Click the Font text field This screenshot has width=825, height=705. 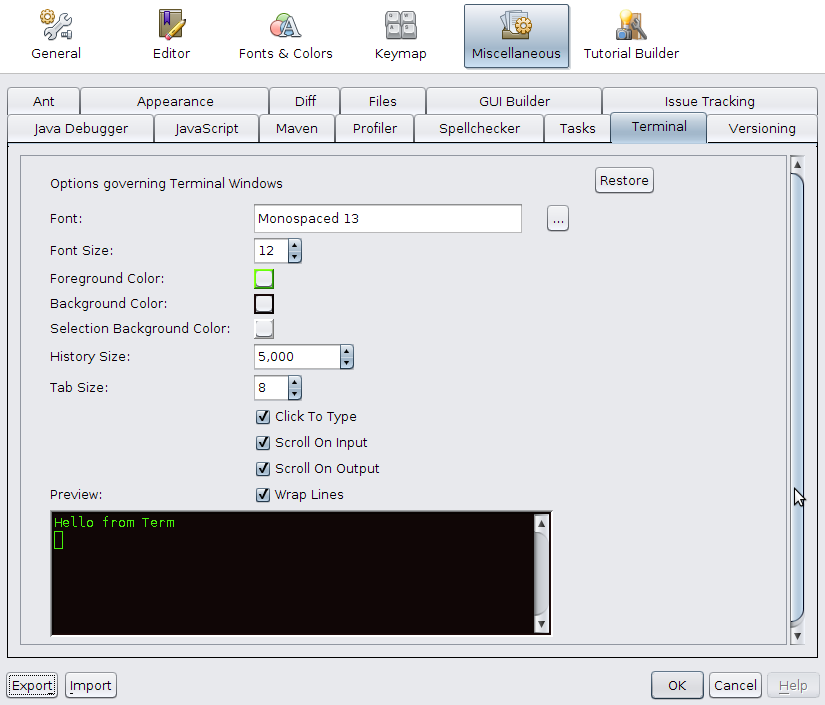coord(388,218)
